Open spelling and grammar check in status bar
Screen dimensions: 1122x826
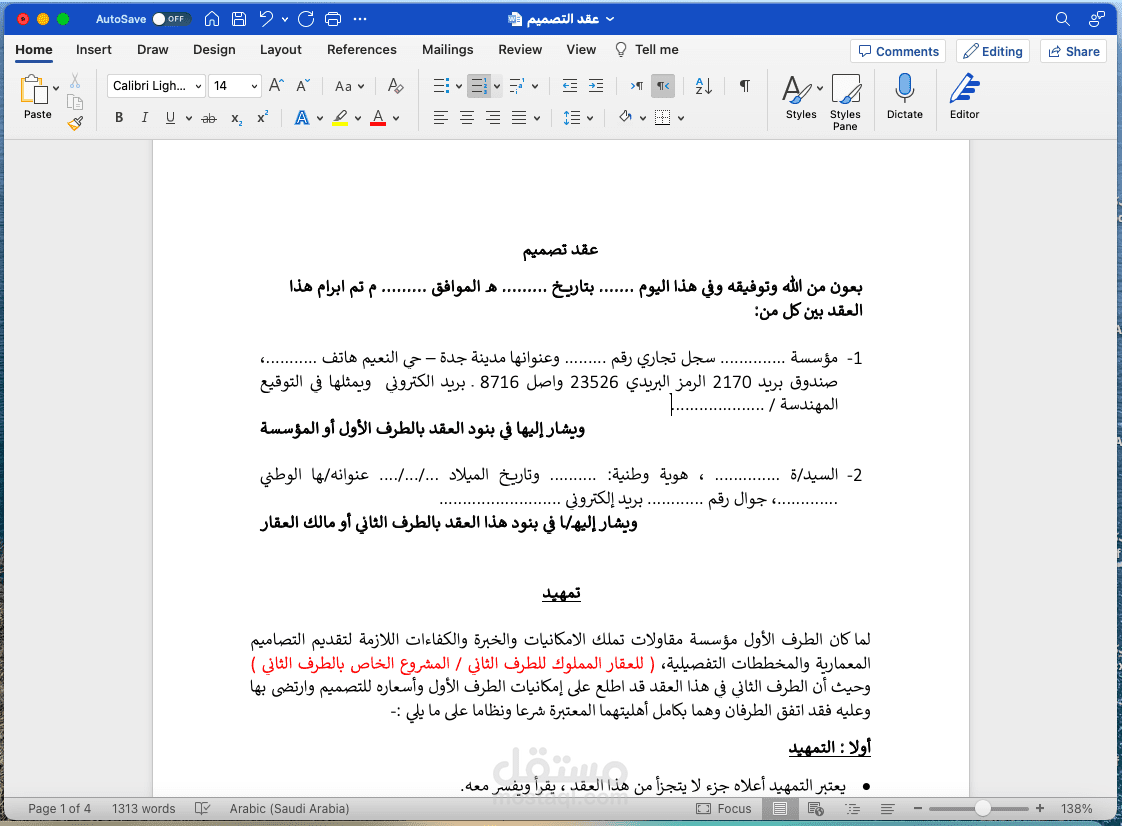coord(203,808)
